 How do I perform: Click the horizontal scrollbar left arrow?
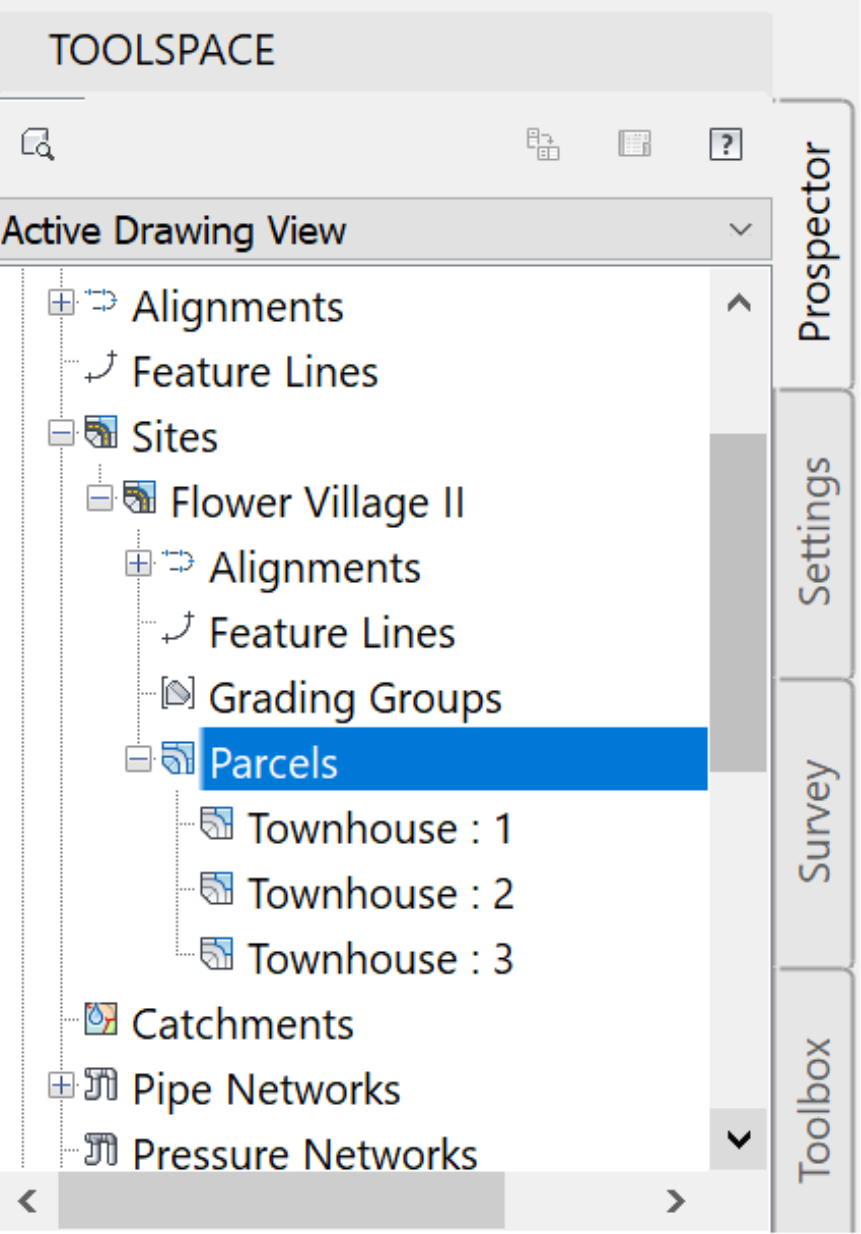(28, 1200)
